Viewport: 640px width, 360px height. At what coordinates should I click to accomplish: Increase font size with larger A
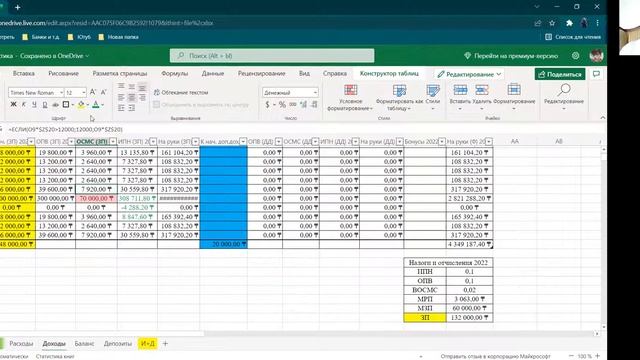tap(93, 92)
